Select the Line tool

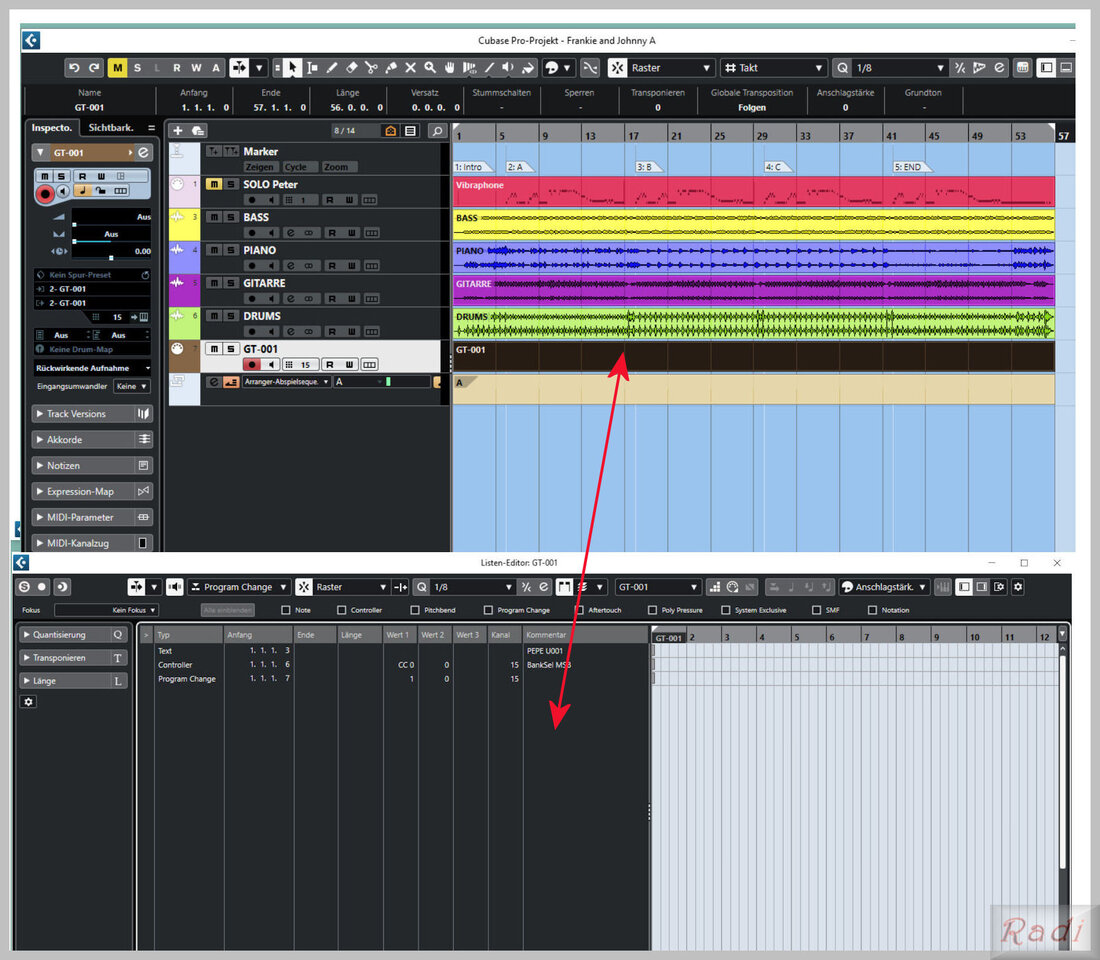click(x=489, y=68)
